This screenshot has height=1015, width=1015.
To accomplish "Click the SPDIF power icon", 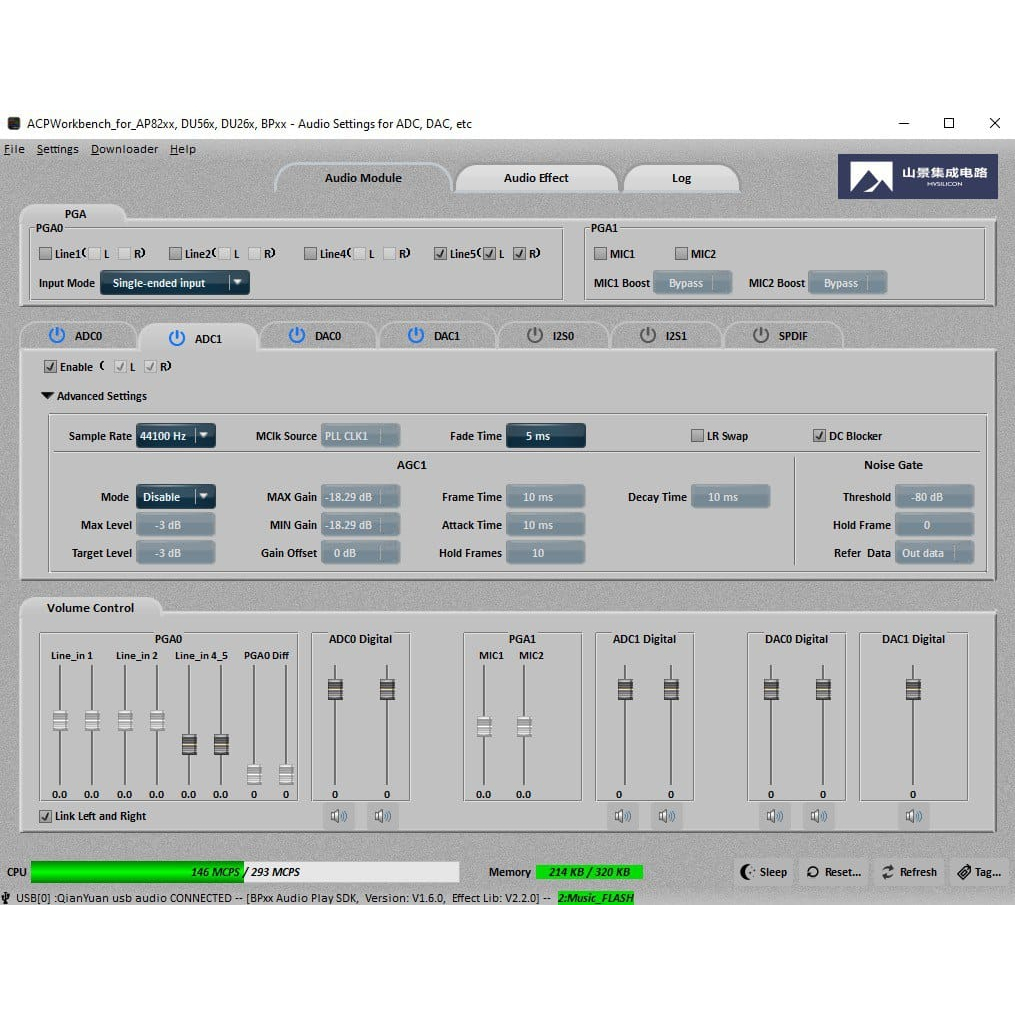I will 761,336.
